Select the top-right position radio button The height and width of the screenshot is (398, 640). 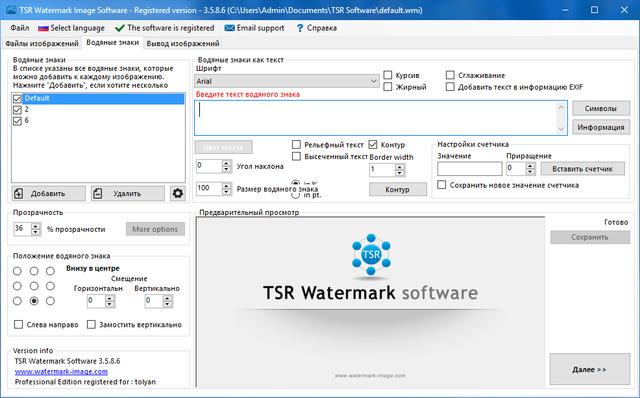click(x=50, y=271)
